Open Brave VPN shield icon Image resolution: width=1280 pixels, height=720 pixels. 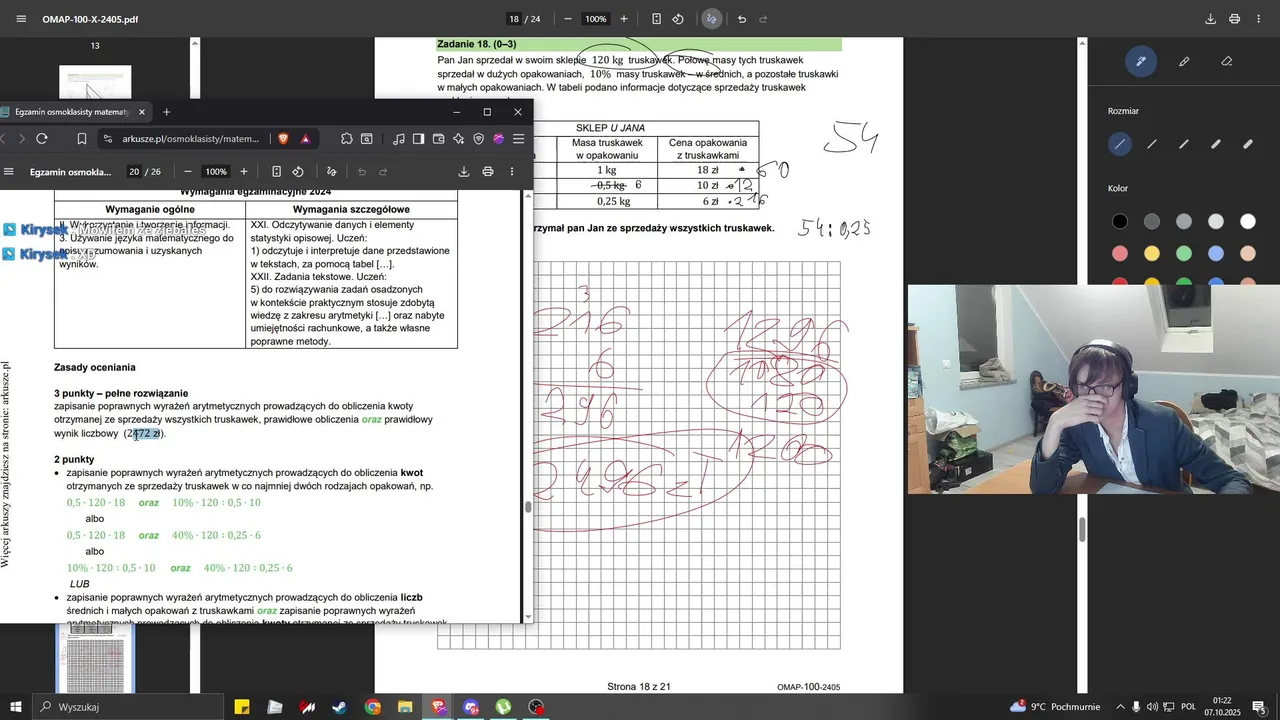click(479, 139)
